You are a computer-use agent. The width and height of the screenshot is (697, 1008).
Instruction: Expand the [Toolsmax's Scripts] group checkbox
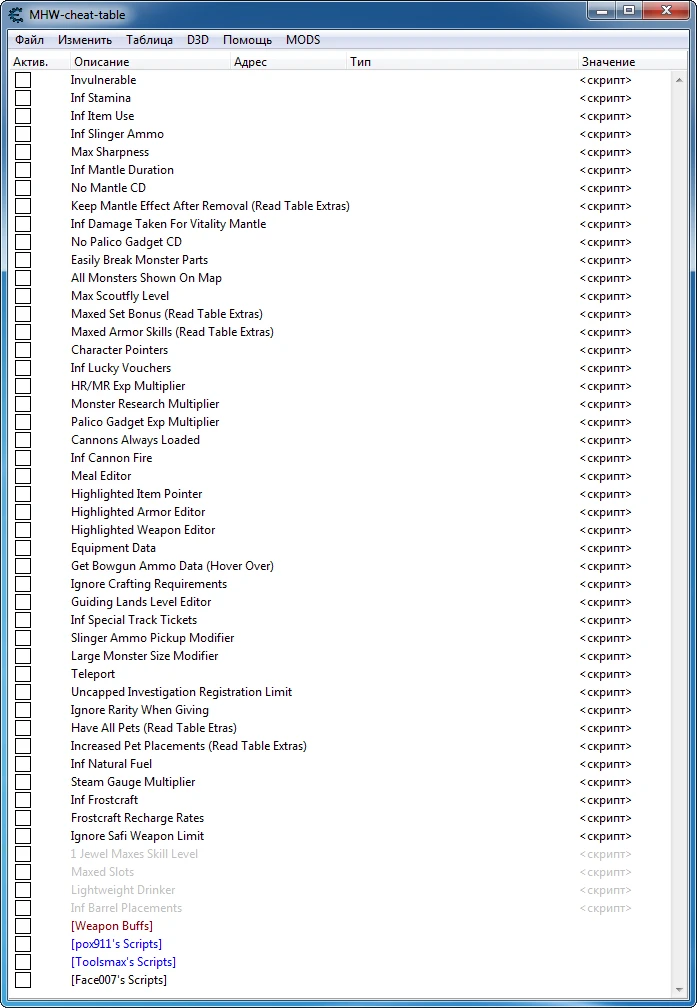point(23,962)
